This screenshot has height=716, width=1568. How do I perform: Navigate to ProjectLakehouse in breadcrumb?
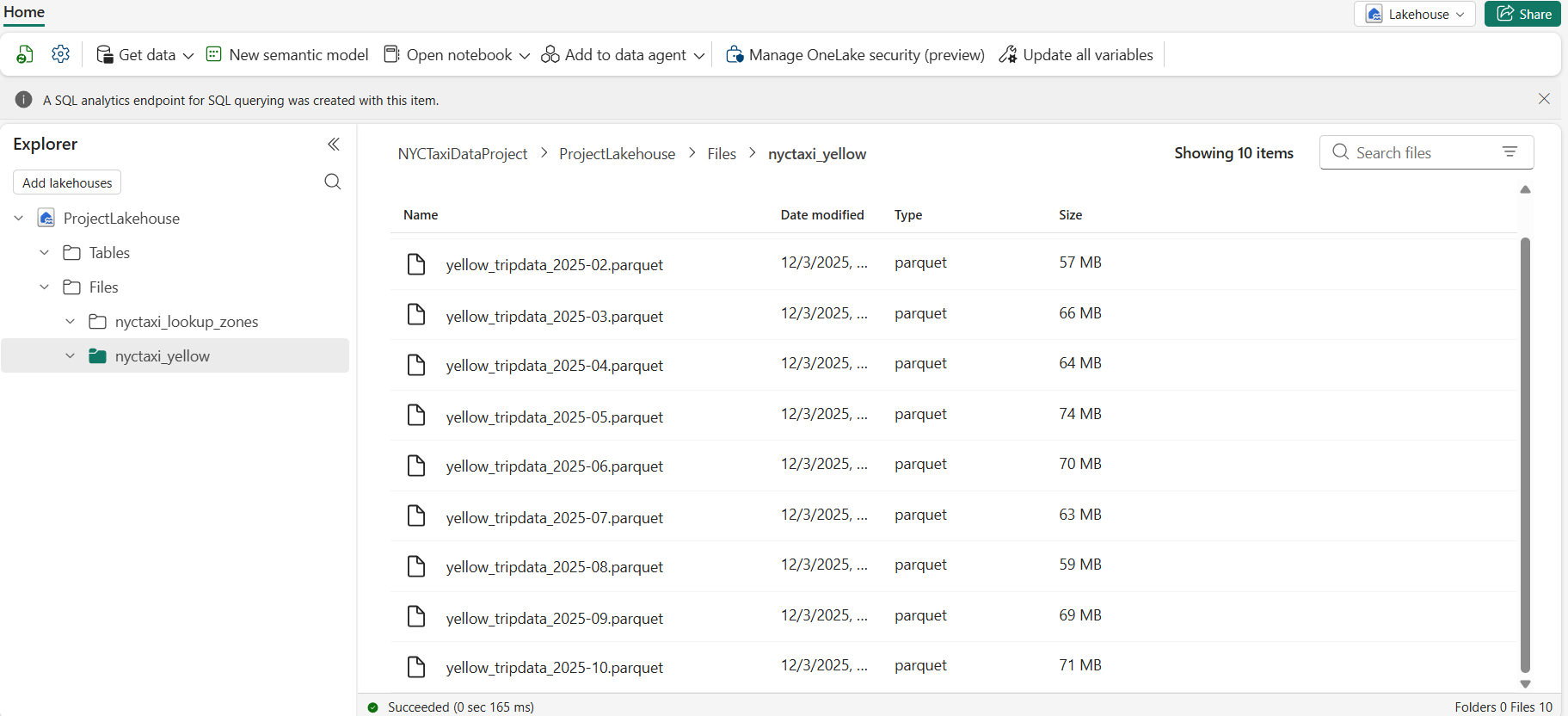(617, 154)
